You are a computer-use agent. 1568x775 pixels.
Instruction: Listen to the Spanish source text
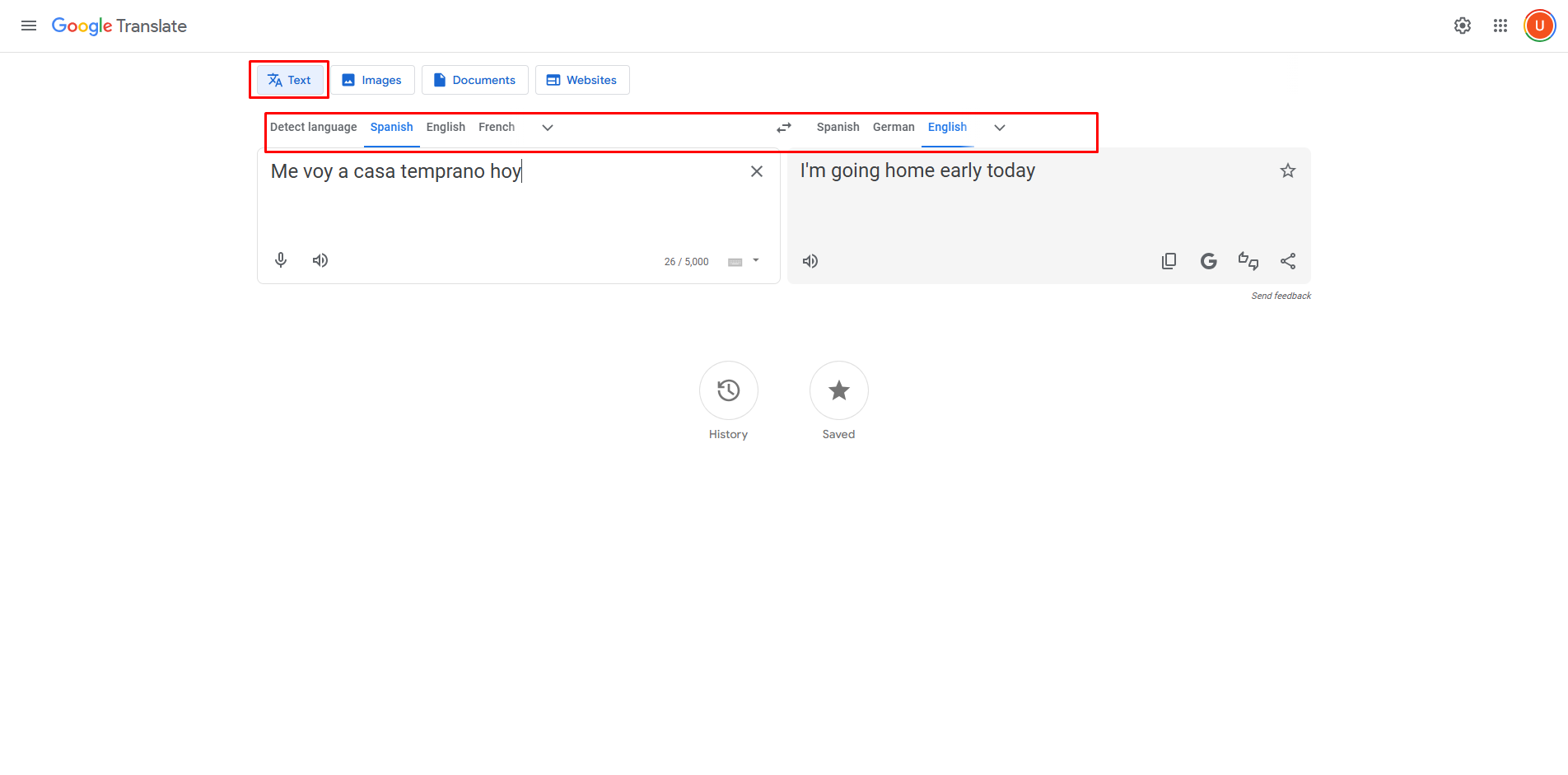[320, 260]
